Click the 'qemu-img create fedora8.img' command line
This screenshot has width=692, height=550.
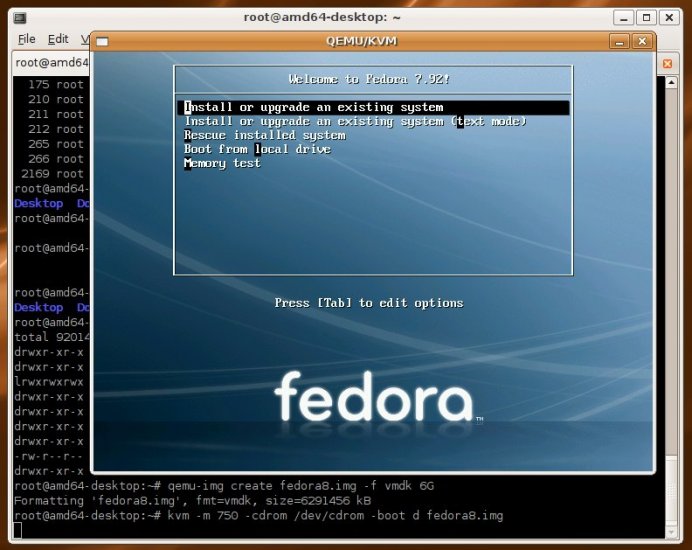tap(224, 486)
